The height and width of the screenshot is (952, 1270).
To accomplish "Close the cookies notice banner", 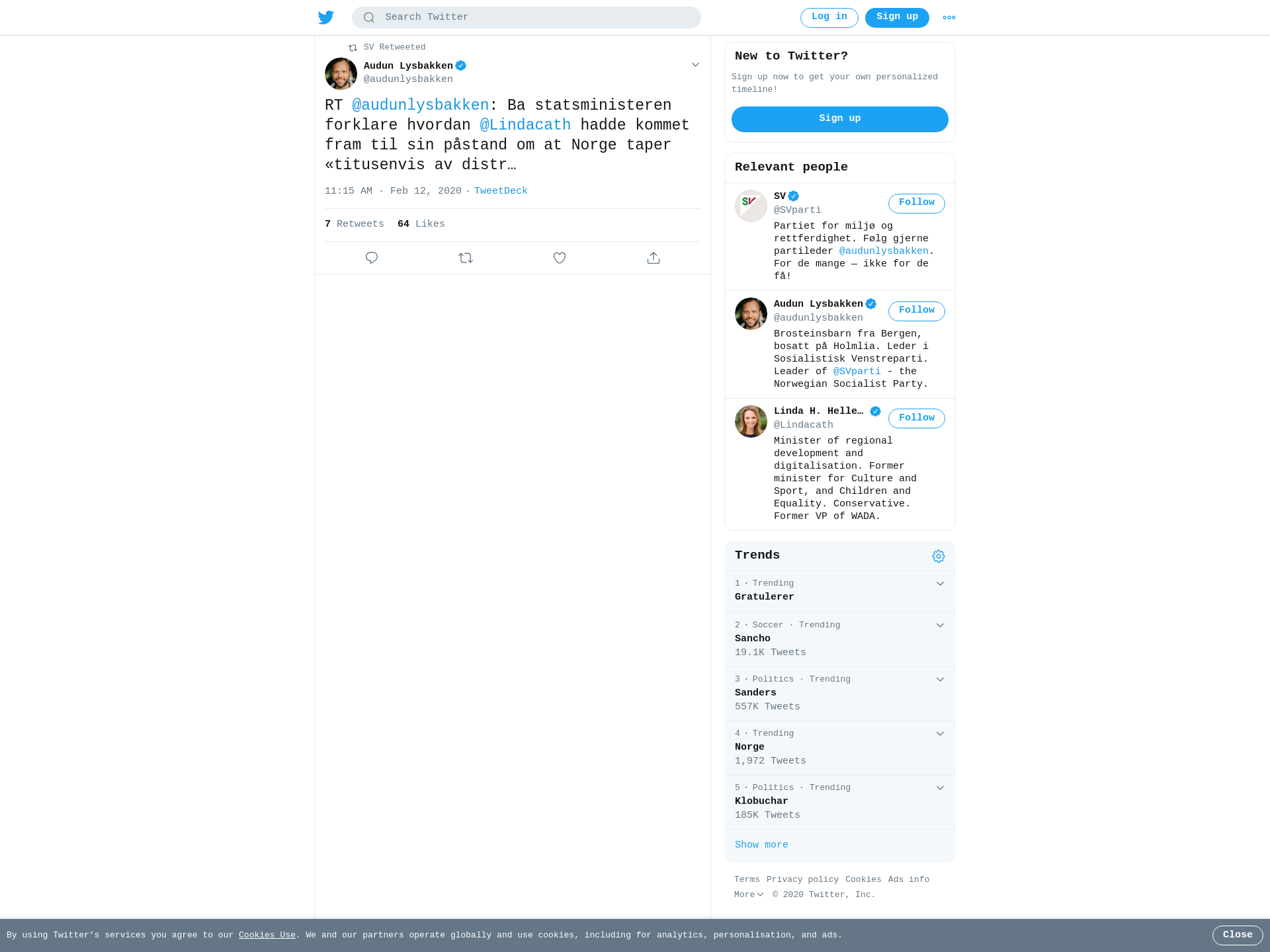I will 1238,935.
